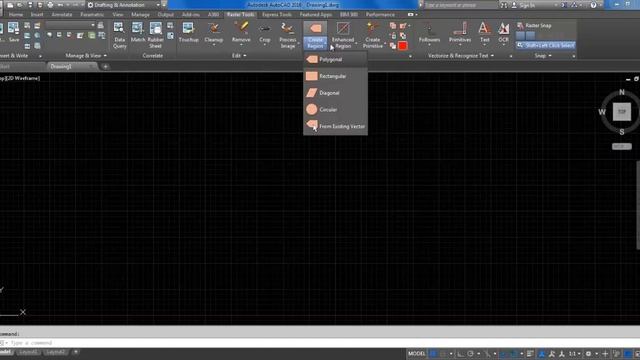Open the Drafting & Annotation workspace dropdown

(124, 5)
